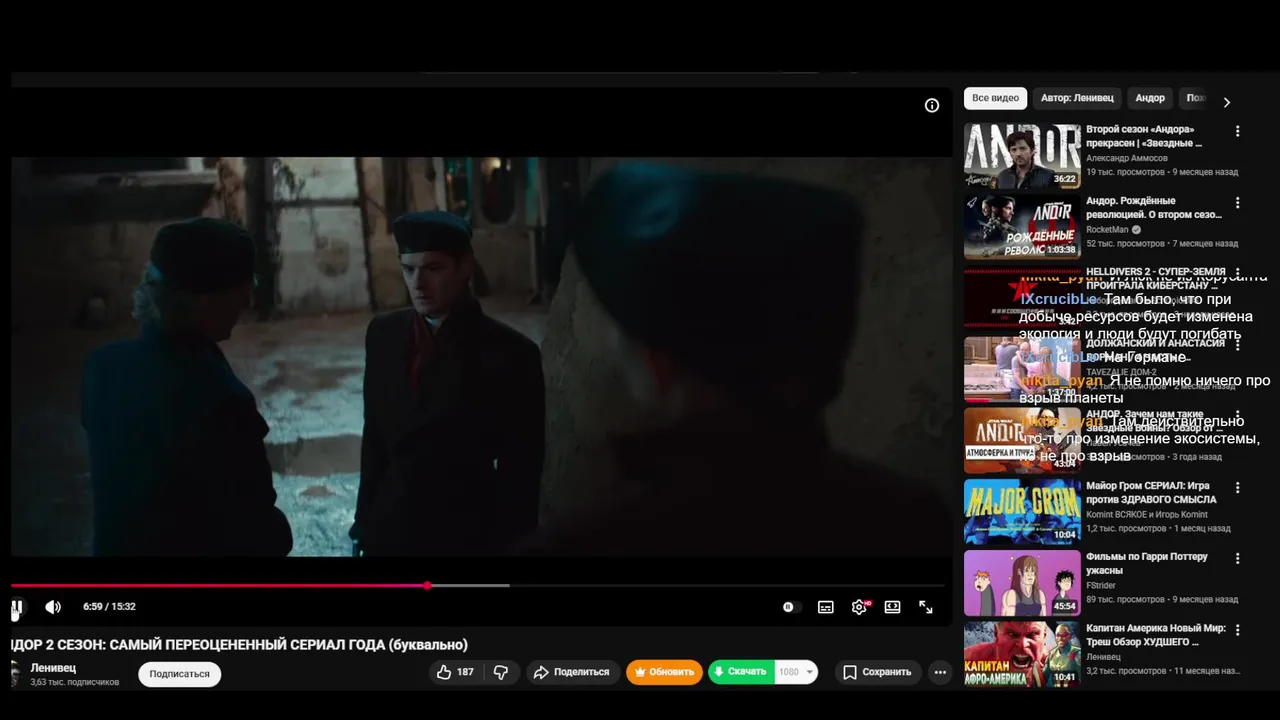This screenshot has width=1280, height=720.
Task: Mute the video with the speaker icon
Action: 53,607
